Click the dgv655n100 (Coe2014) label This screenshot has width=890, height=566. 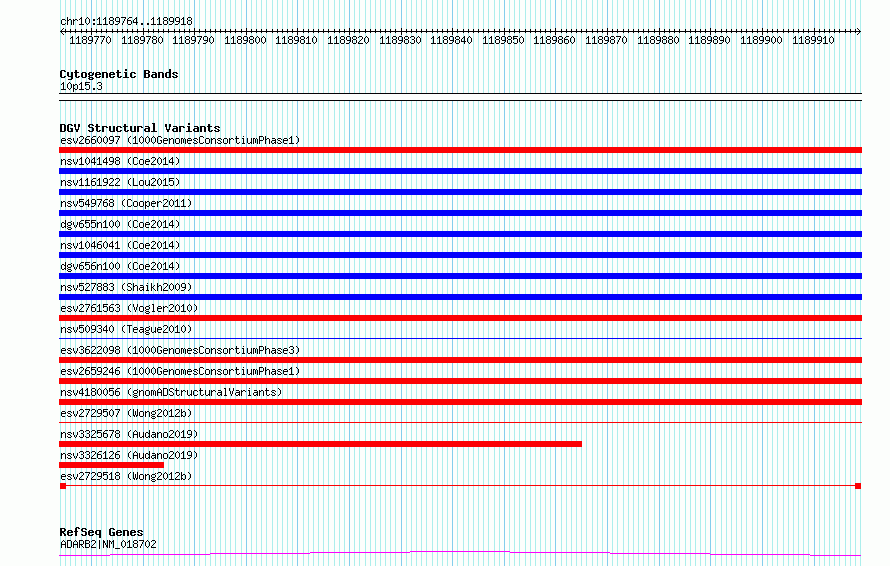120,224
